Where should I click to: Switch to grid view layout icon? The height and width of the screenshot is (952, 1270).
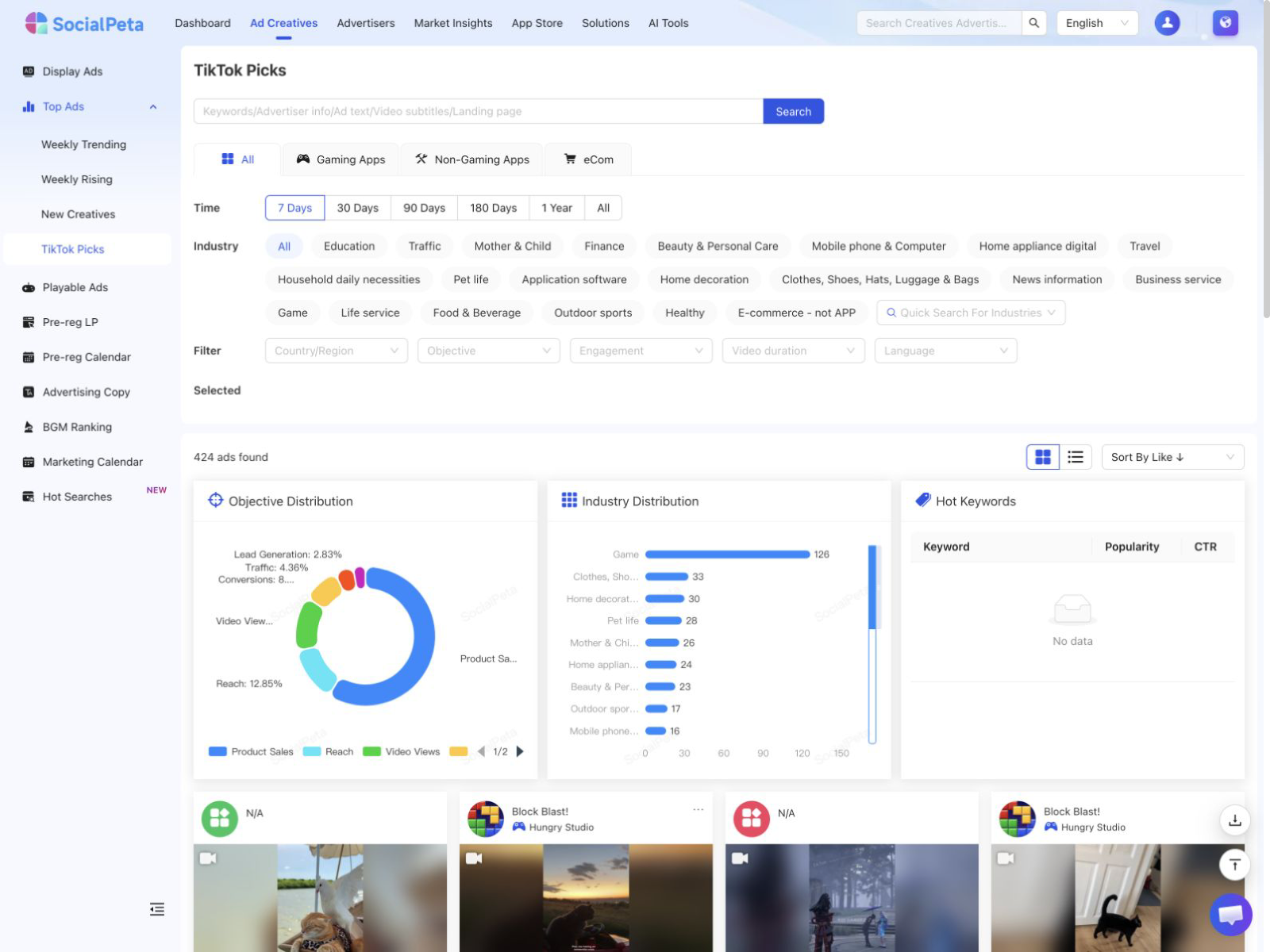(1043, 457)
